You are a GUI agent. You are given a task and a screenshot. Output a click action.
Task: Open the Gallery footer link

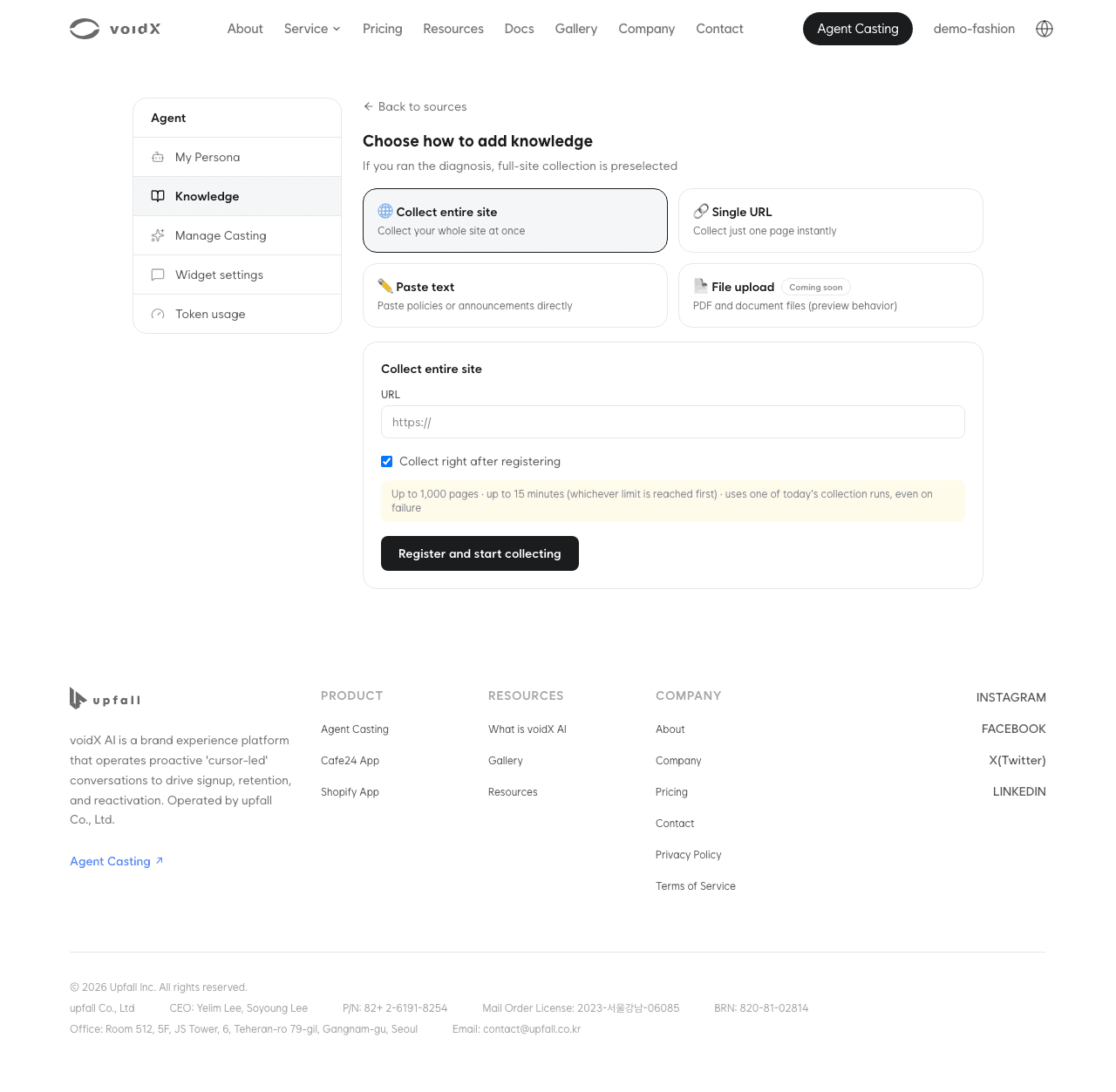point(506,761)
